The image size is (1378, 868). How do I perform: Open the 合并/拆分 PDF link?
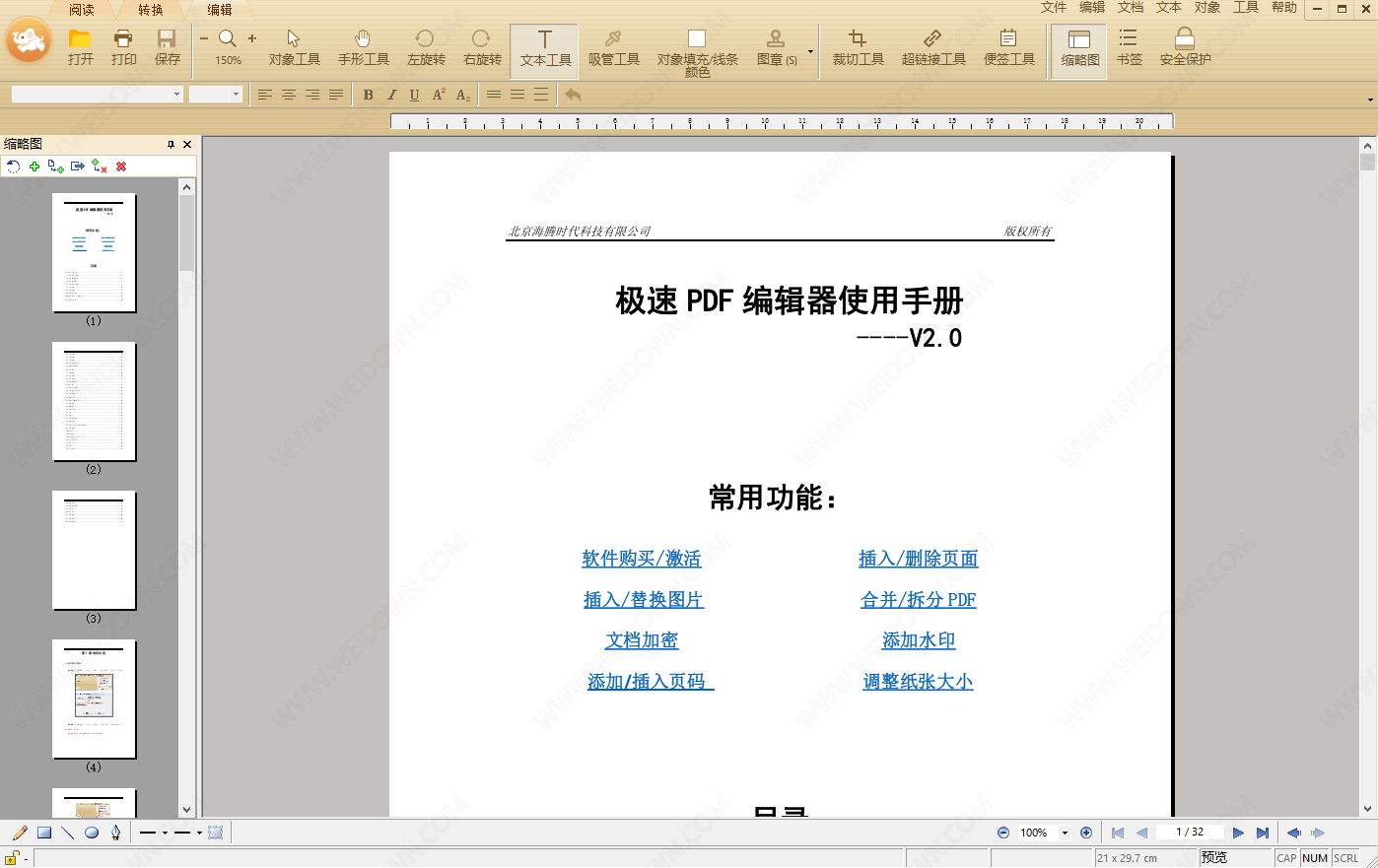click(918, 600)
